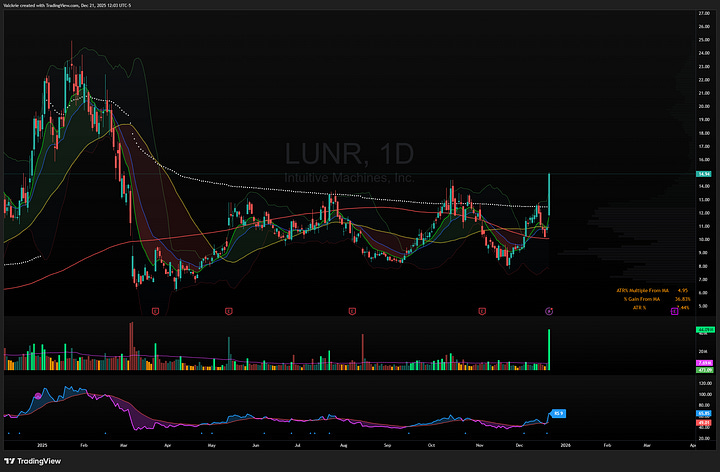Click the 27.00 tick on the price scale
Image resolution: width=720 pixels, height=472 pixels.
pos(704,13)
